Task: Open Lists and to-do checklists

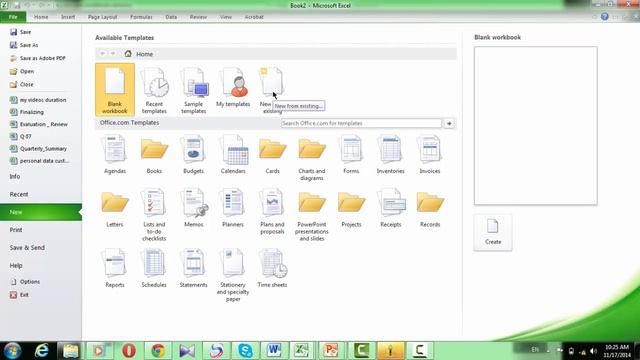Action: tap(154, 215)
